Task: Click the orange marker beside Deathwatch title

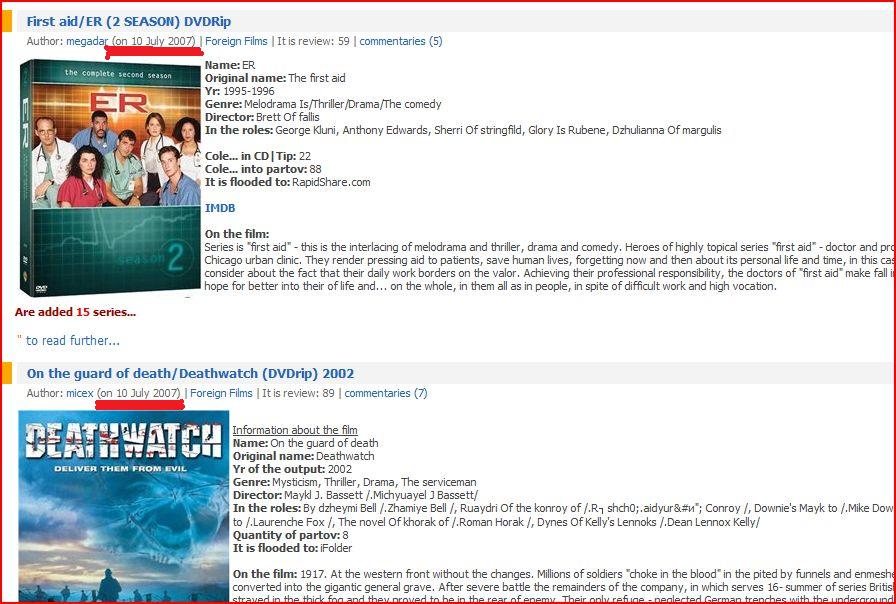Action: tap(7, 373)
